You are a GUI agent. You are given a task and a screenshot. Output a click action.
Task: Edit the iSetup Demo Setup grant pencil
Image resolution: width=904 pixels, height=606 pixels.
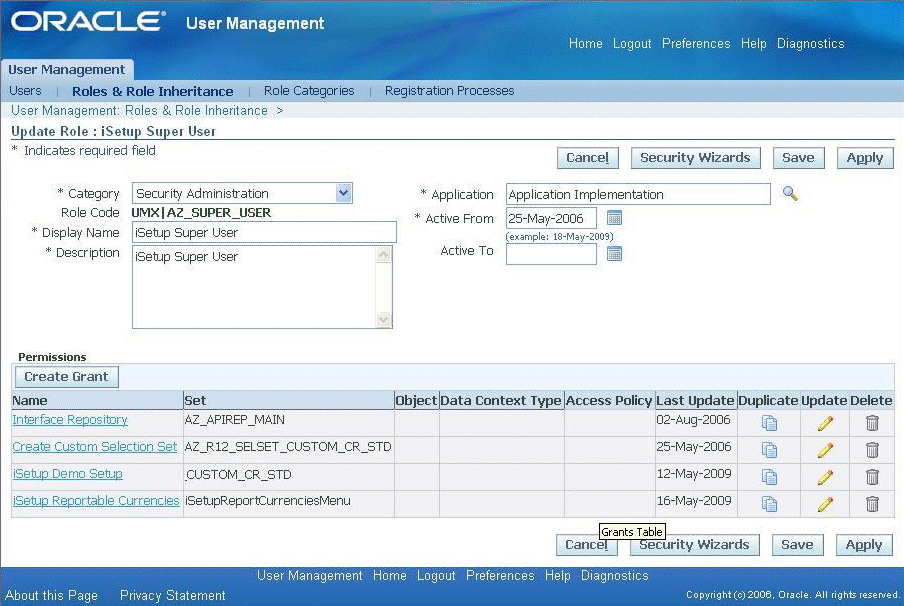click(x=825, y=477)
